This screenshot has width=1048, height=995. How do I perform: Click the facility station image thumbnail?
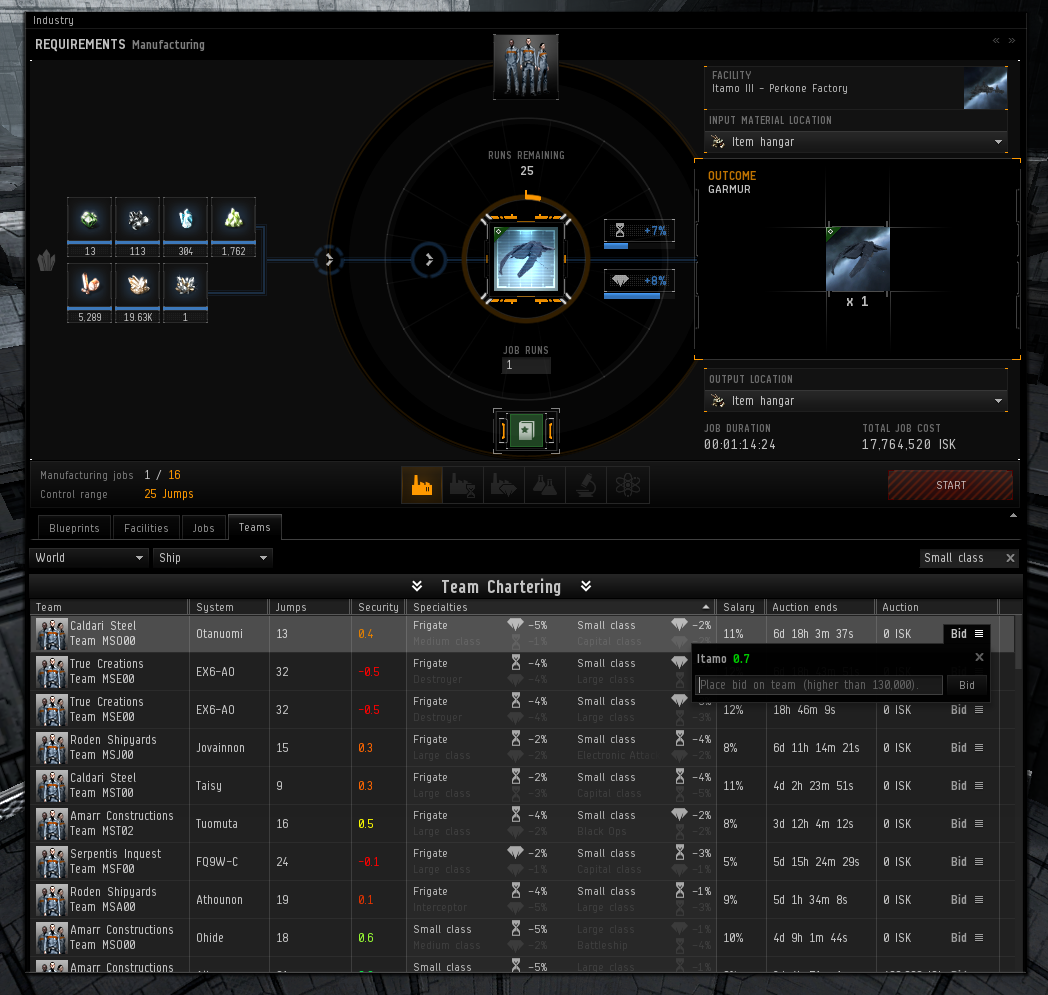[985, 88]
